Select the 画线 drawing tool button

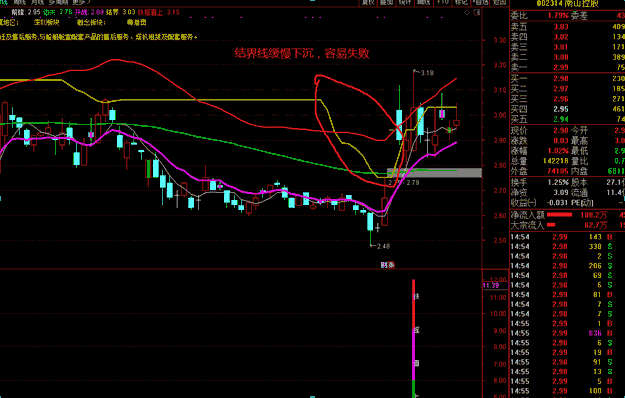(x=423, y=2)
